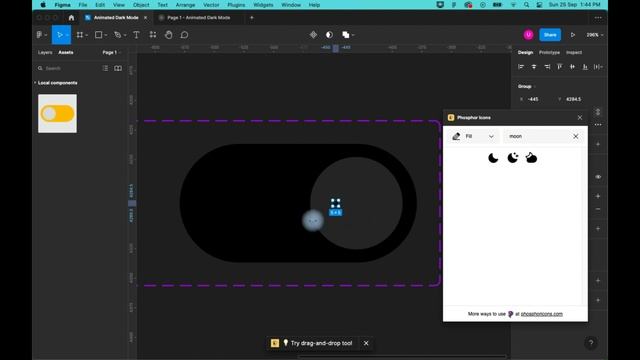Open distribute spacing options

[598, 67]
